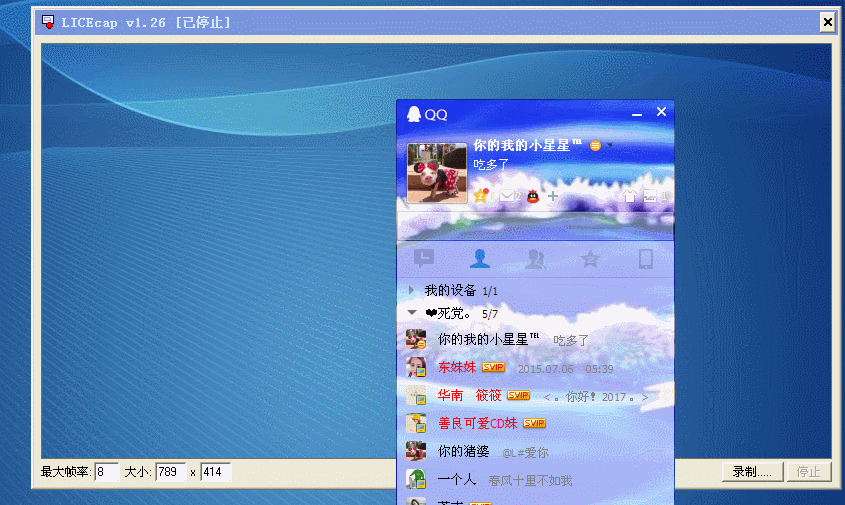Close the LICEcap window
The width and height of the screenshot is (845, 505).
[827, 22]
